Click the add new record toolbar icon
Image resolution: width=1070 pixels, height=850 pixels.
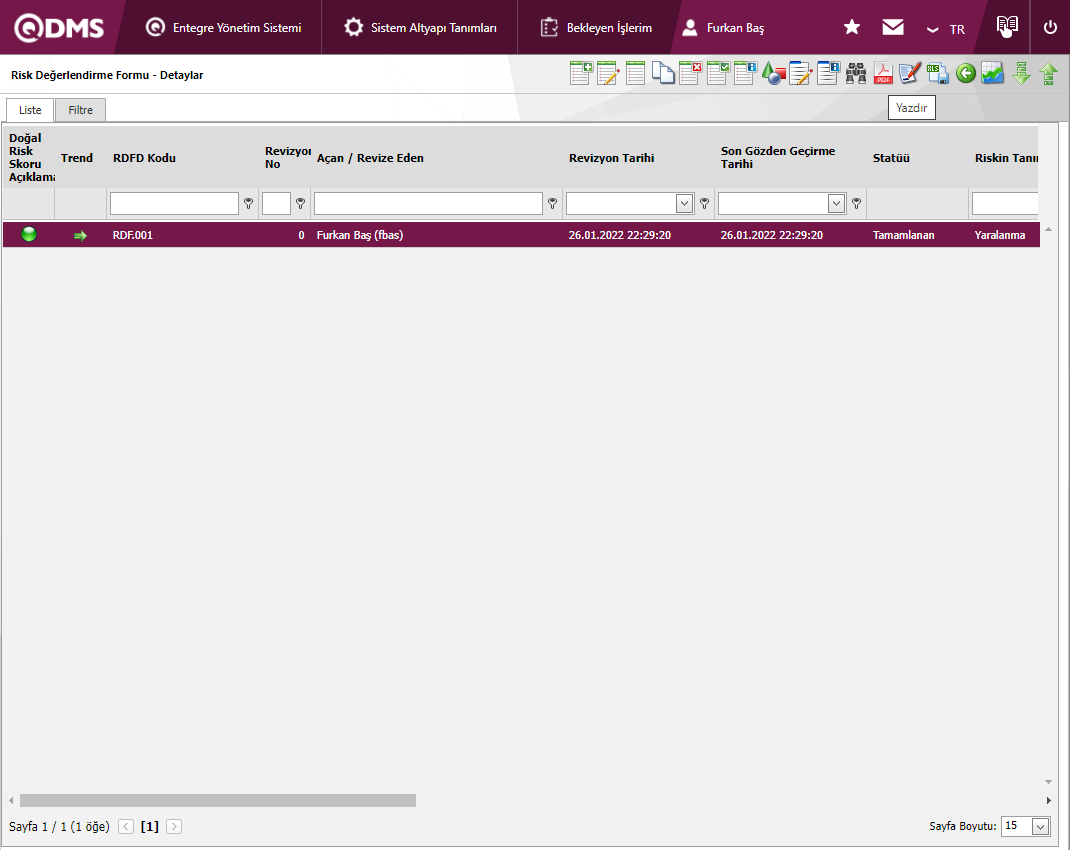click(x=581, y=74)
